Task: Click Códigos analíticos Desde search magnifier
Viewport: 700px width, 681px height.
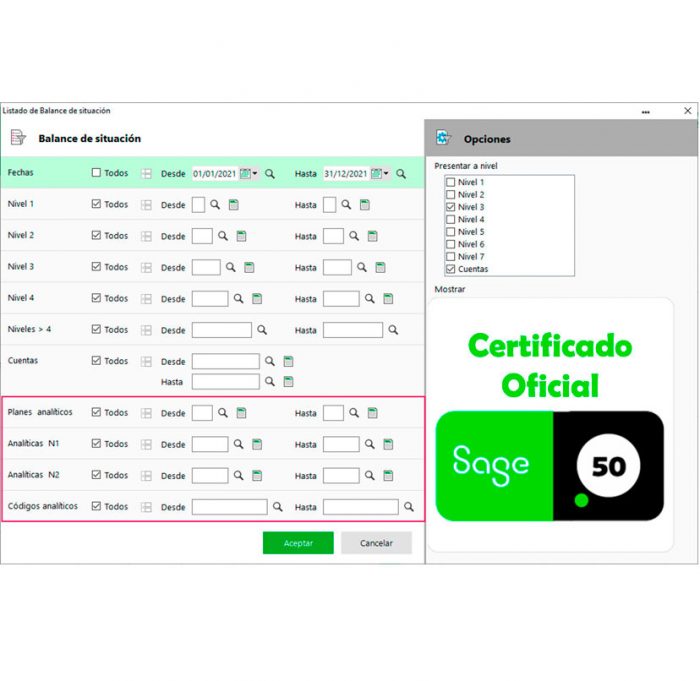Action: click(x=278, y=507)
